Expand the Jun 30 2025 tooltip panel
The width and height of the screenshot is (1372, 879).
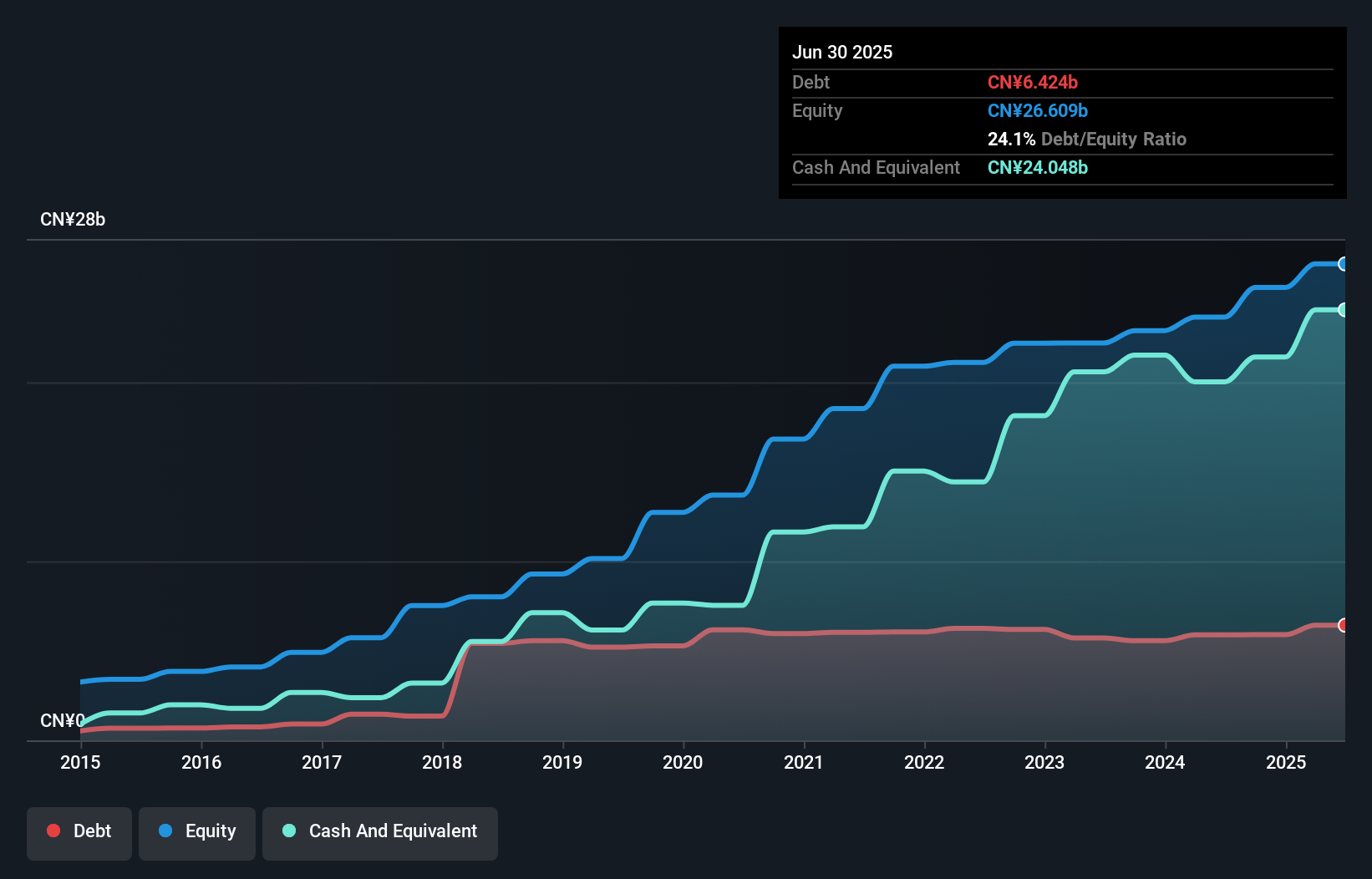point(843,52)
